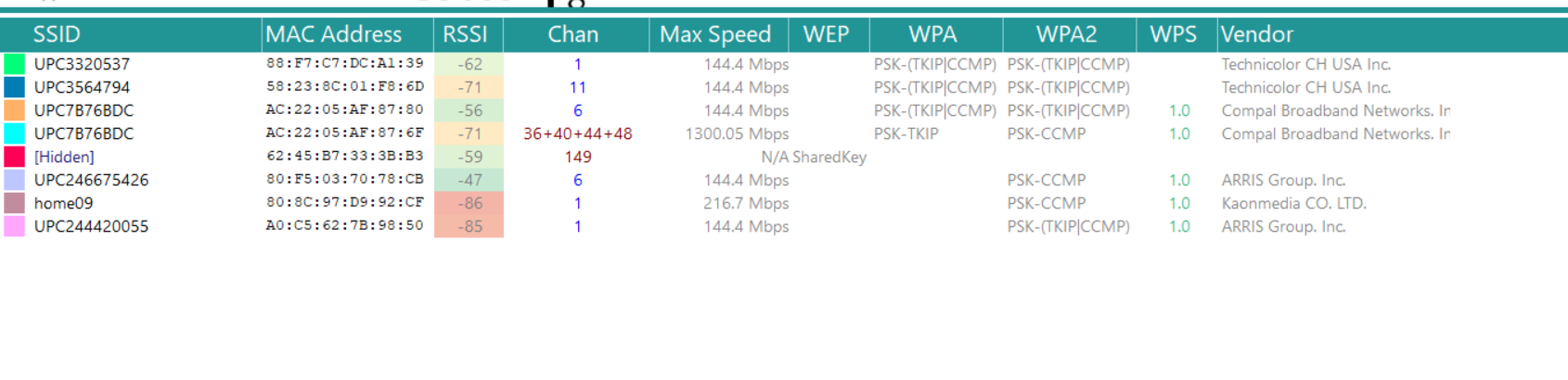Sort by the Vendor column header
The height and width of the screenshot is (380, 1568).
click(x=1257, y=34)
